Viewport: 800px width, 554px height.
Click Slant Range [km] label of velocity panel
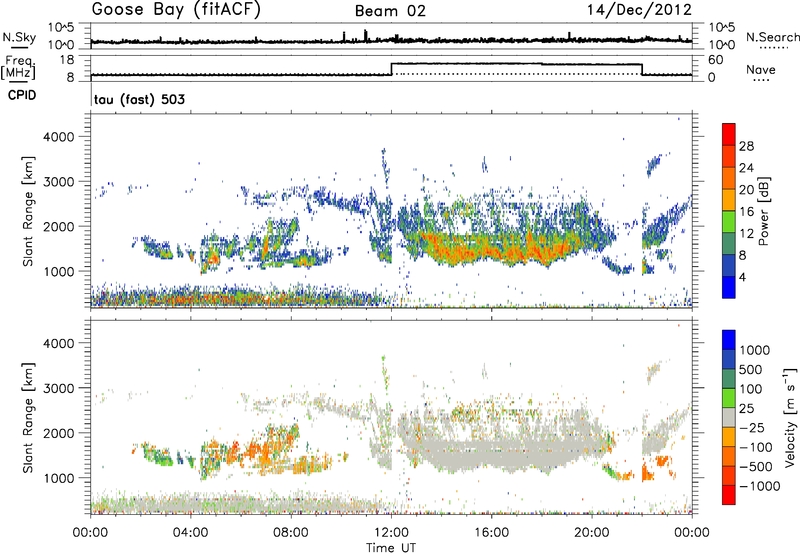coord(28,418)
